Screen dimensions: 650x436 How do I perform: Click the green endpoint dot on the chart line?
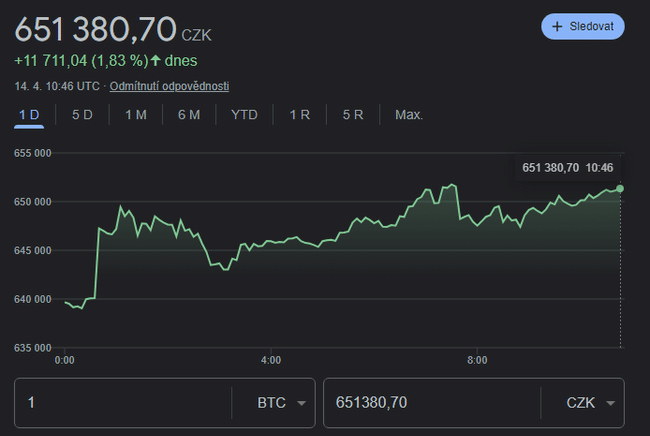coord(620,188)
